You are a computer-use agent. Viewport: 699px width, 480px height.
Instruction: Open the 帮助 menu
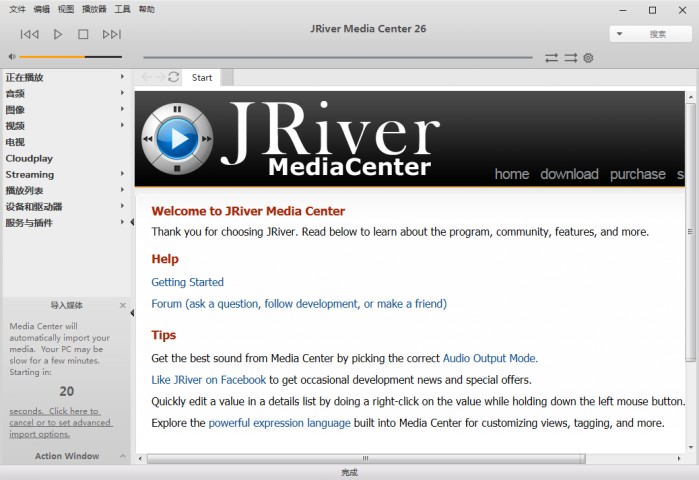pos(146,9)
